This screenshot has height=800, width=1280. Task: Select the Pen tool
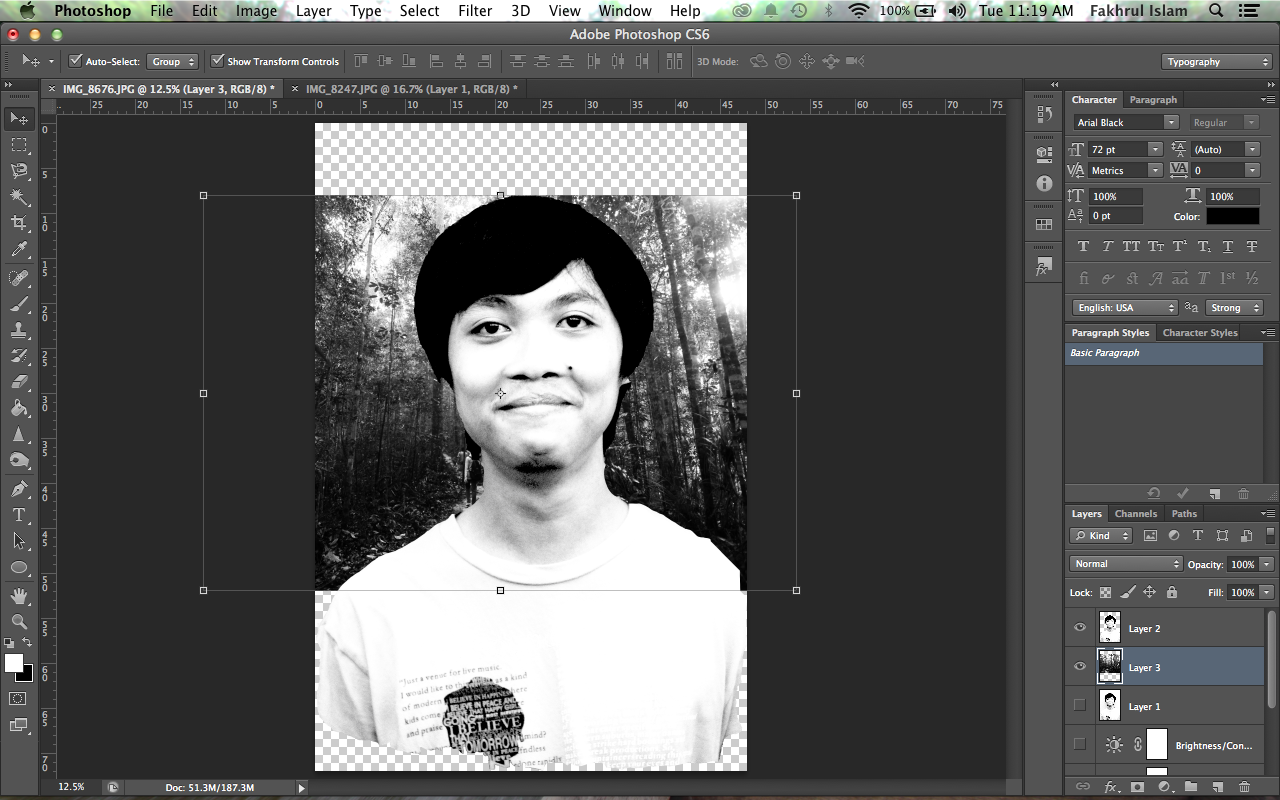[x=19, y=489]
